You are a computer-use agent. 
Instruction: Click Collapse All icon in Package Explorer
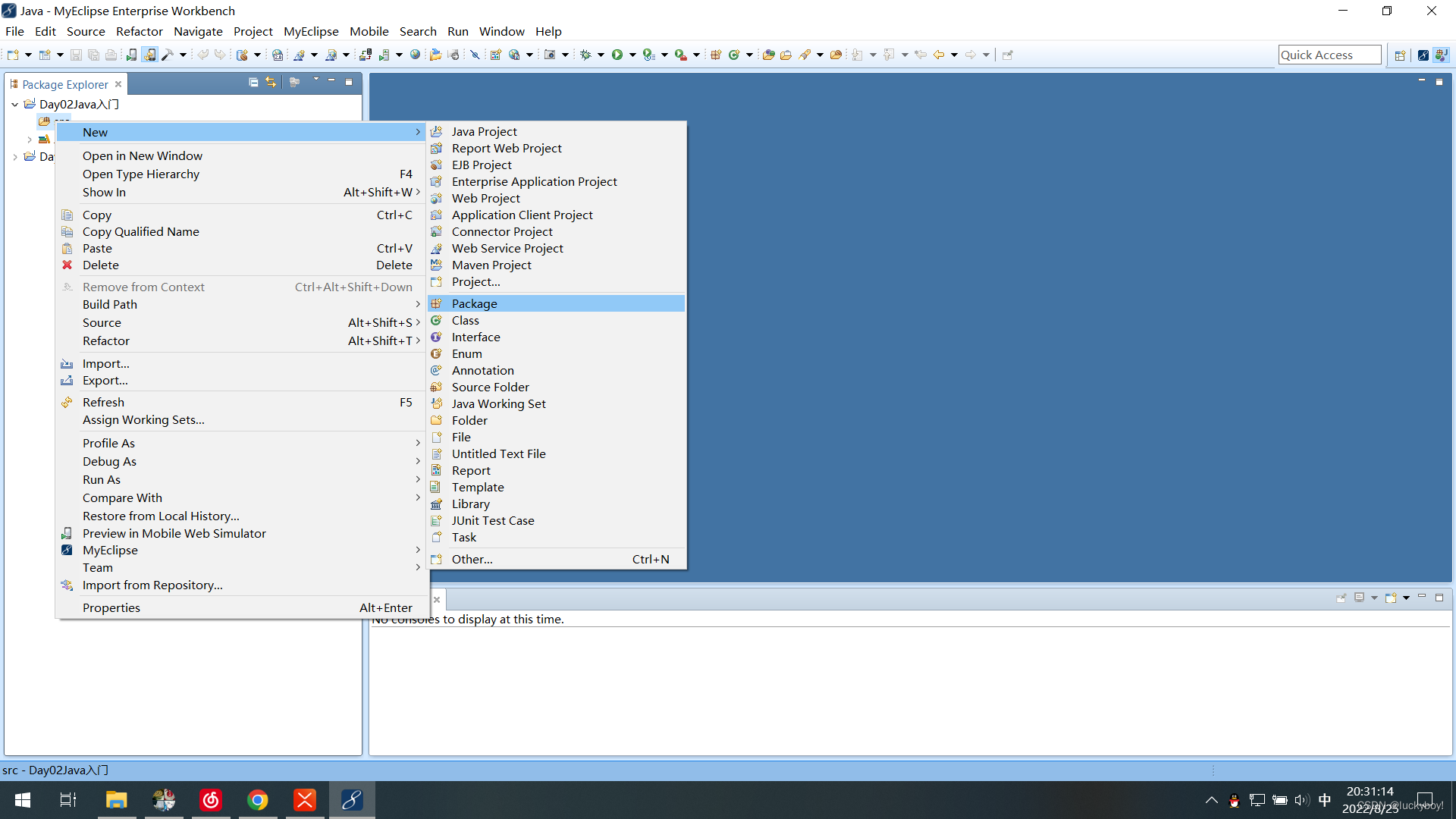click(x=253, y=82)
